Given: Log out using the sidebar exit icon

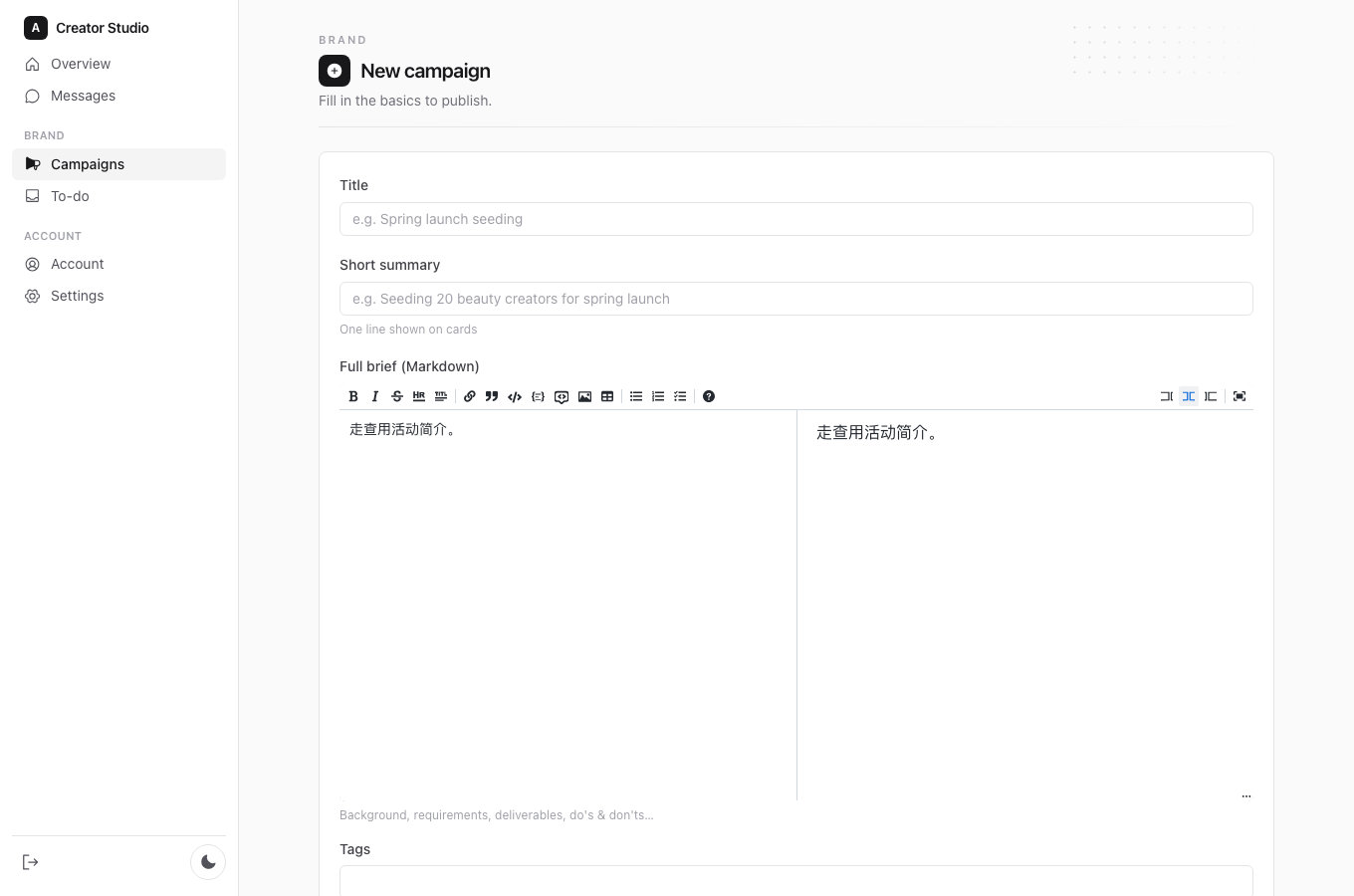Looking at the screenshot, I should 31,862.
